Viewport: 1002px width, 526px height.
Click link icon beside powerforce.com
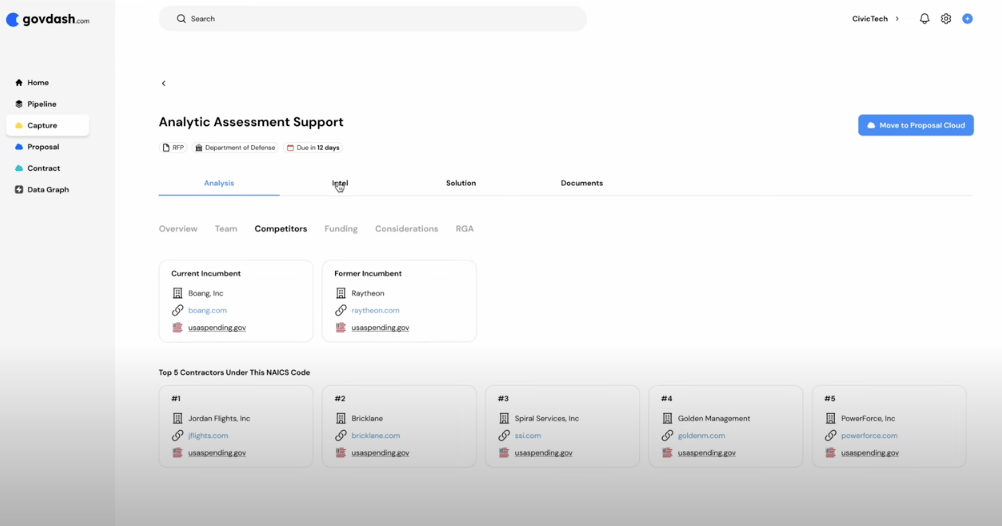click(831, 435)
